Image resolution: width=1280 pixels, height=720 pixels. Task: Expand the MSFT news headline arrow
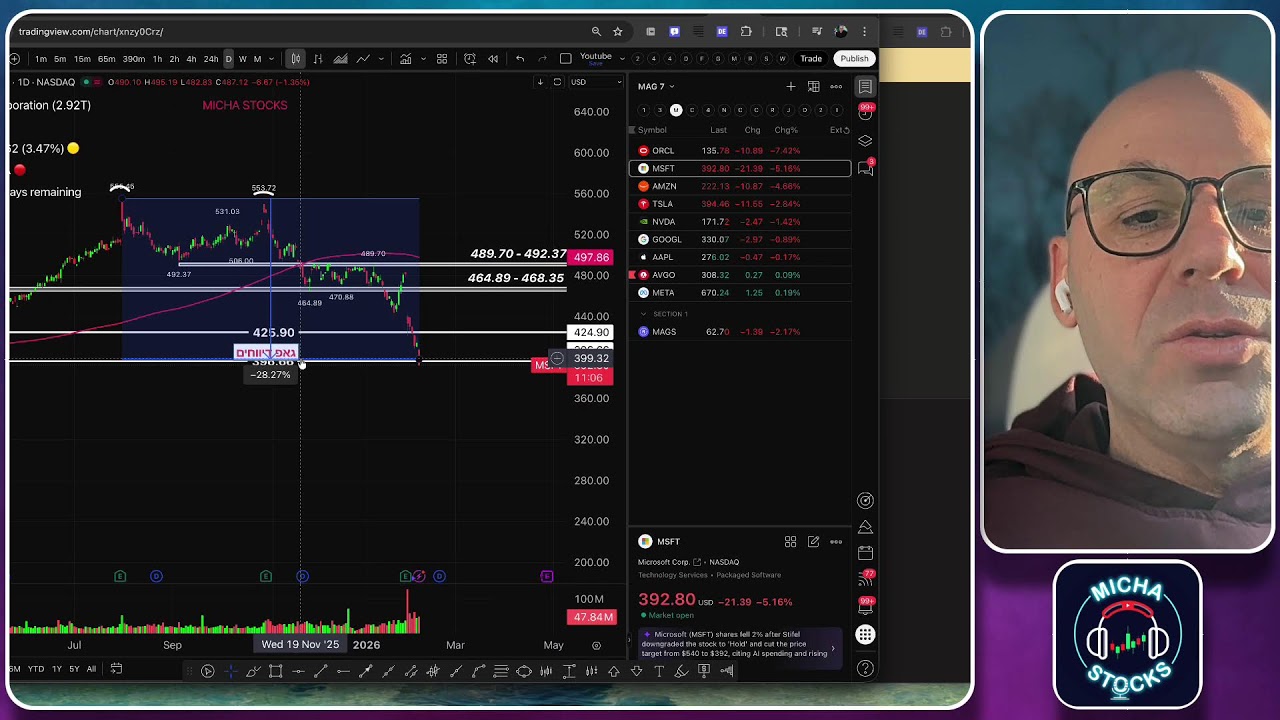click(833, 648)
